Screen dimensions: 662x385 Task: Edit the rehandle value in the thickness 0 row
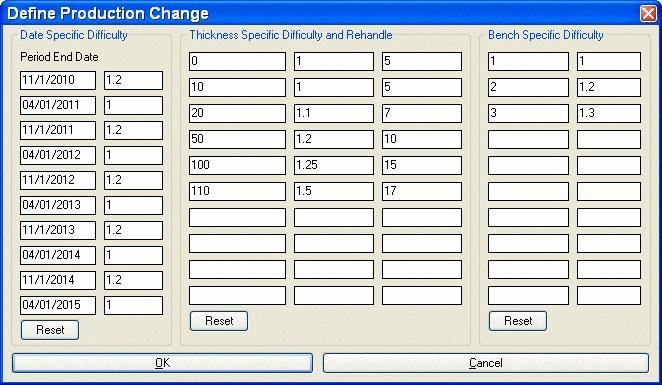[422, 61]
